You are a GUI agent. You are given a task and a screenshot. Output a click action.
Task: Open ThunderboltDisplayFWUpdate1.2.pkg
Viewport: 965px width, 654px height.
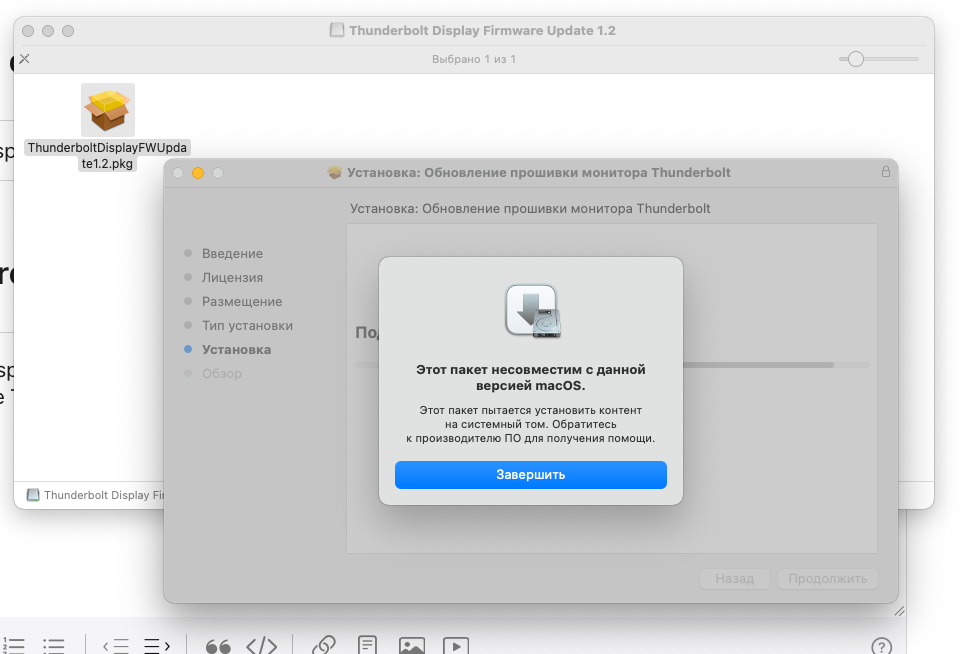pyautogui.click(x=106, y=109)
